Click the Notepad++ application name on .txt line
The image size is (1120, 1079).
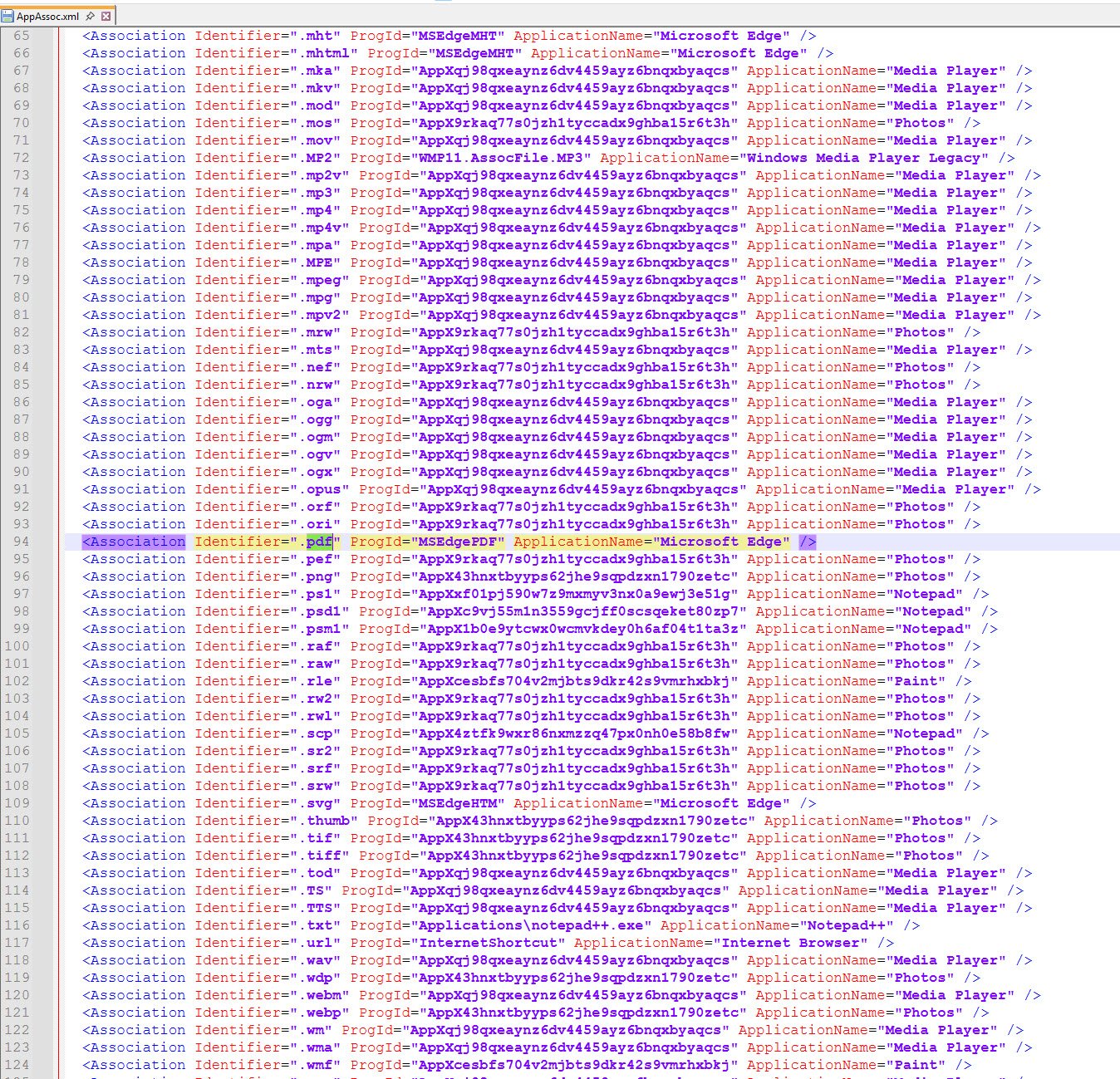[847, 925]
